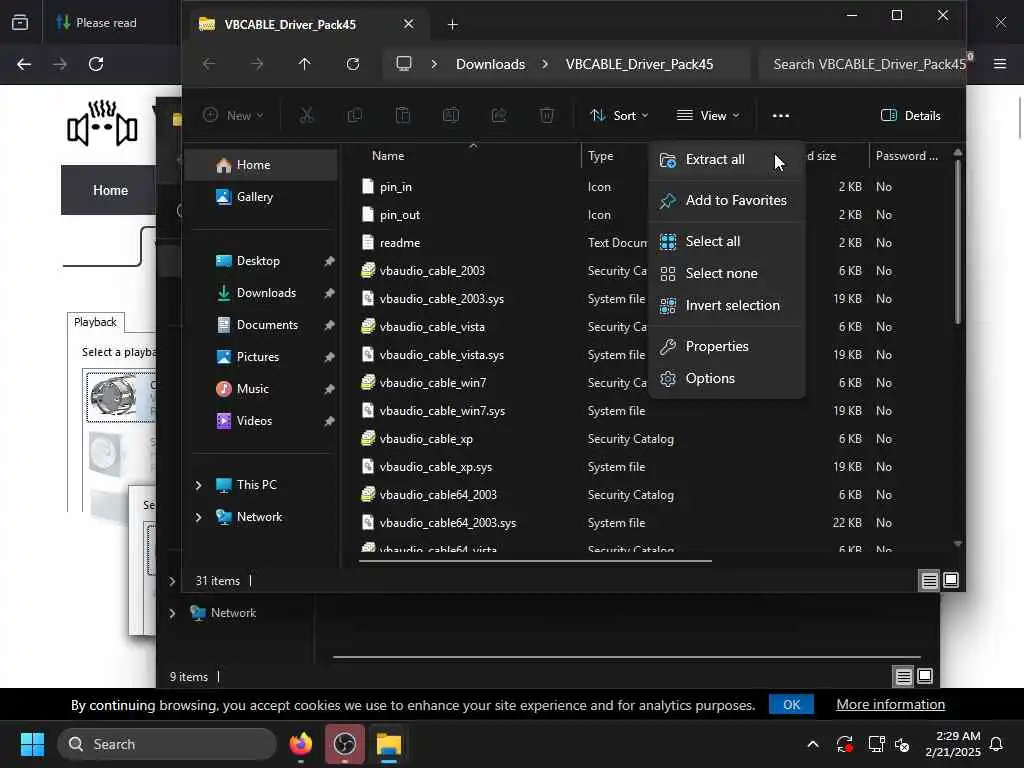
Task: Refresh the File Explorer folder view
Action: click(x=353, y=64)
